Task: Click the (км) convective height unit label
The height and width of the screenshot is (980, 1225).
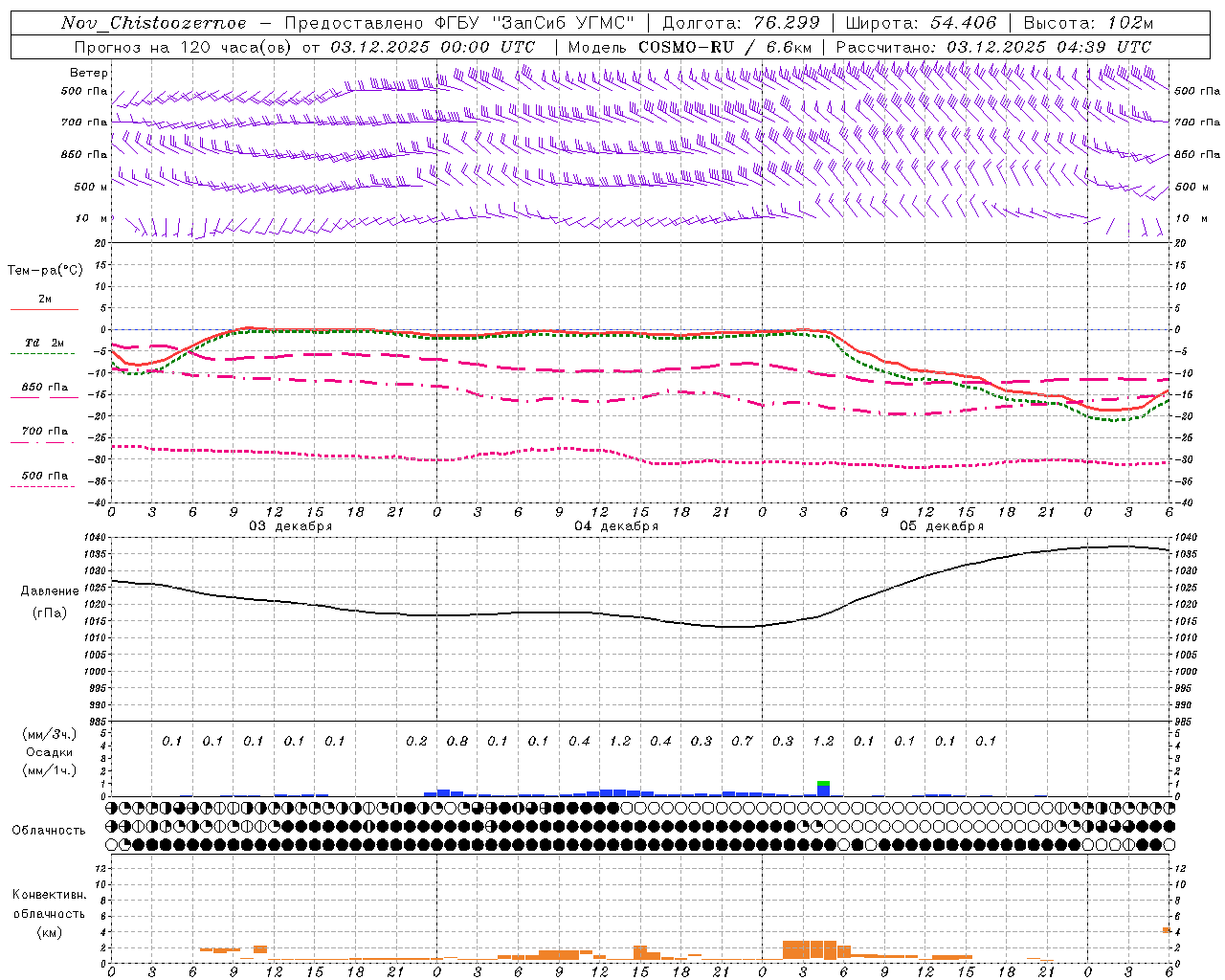Action: tap(49, 932)
